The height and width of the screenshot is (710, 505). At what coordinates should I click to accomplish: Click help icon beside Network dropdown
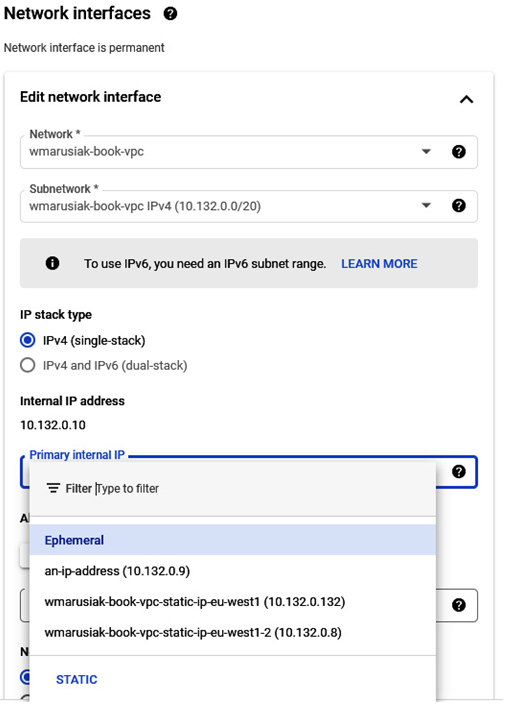459,152
